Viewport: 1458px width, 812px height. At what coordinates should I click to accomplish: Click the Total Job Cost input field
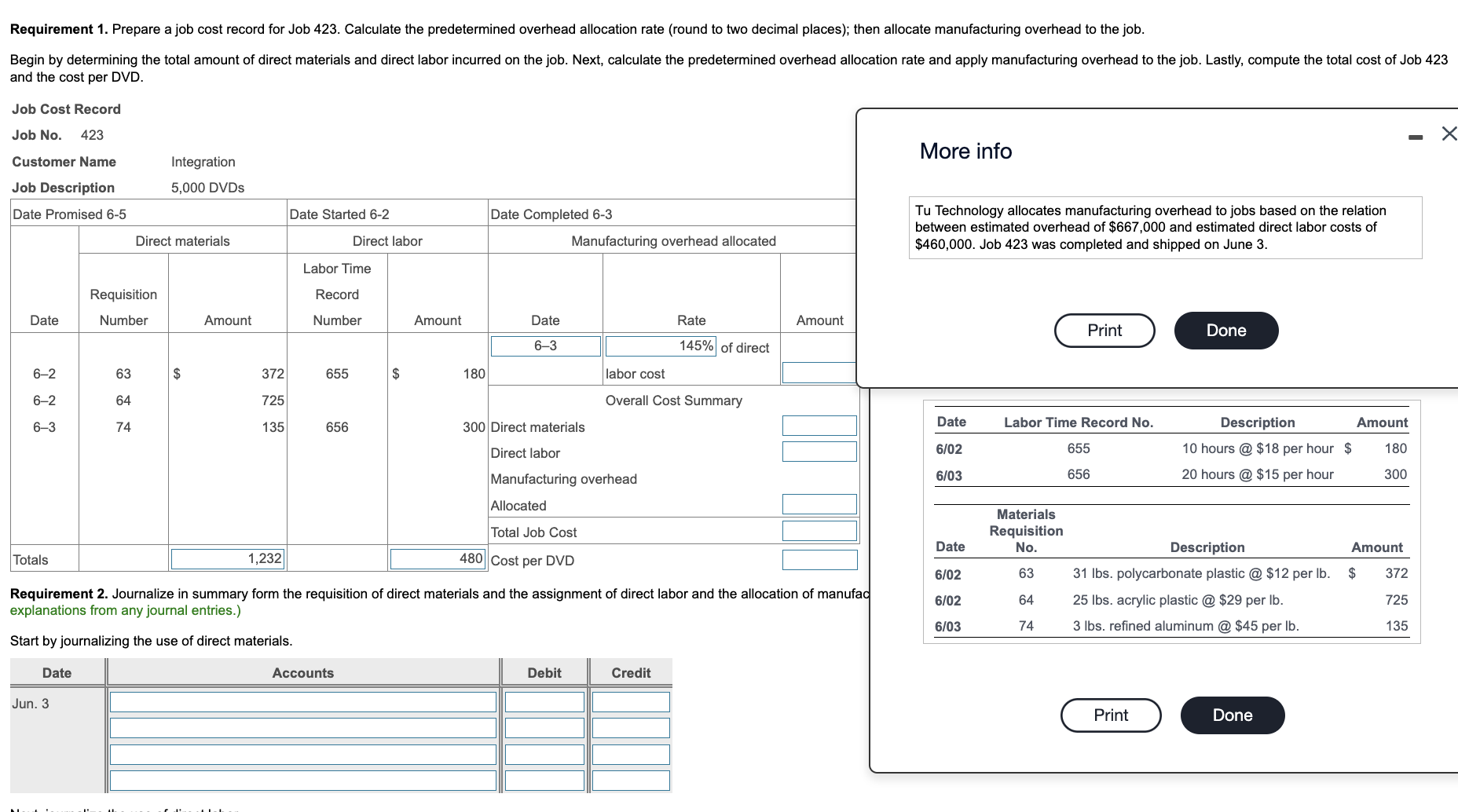click(x=819, y=530)
